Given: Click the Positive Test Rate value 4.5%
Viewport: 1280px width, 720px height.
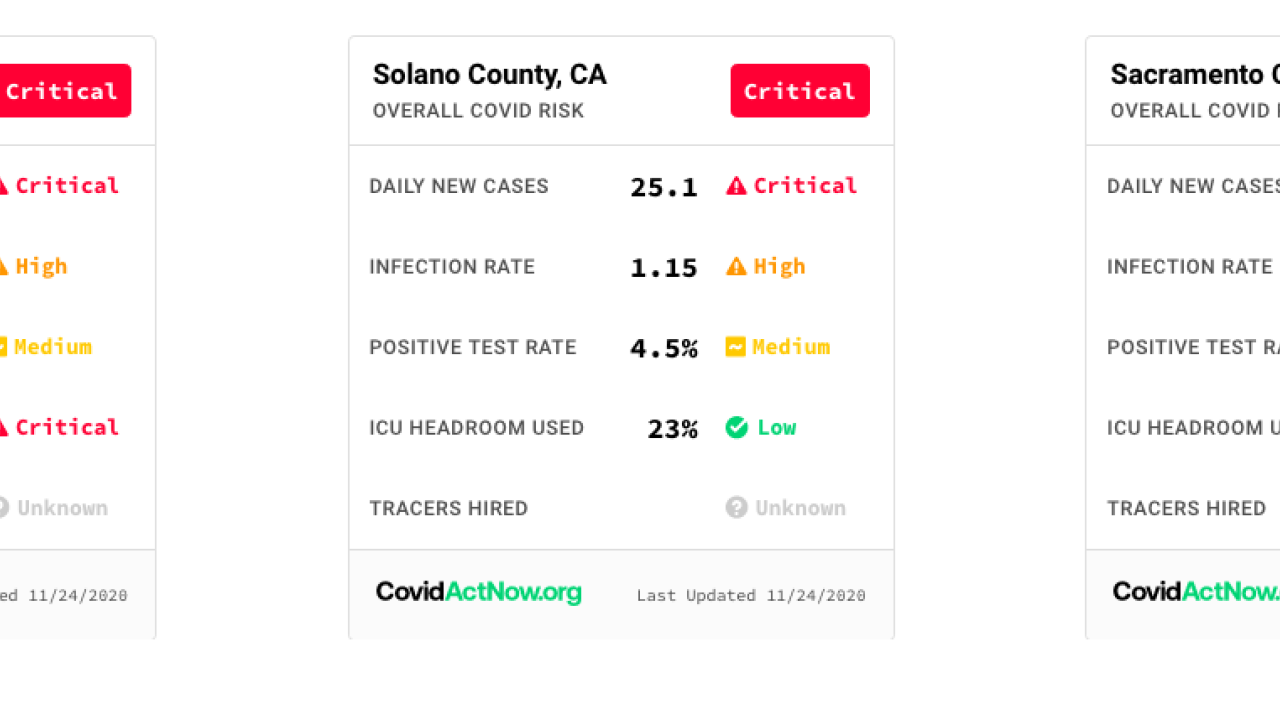Looking at the screenshot, I should (x=663, y=348).
